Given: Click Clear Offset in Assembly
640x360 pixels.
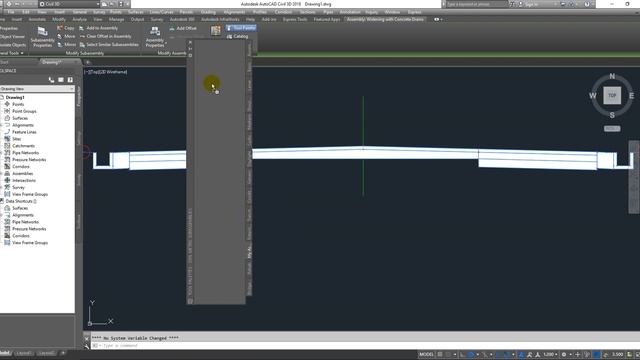Looking at the screenshot, I should click(105, 36).
